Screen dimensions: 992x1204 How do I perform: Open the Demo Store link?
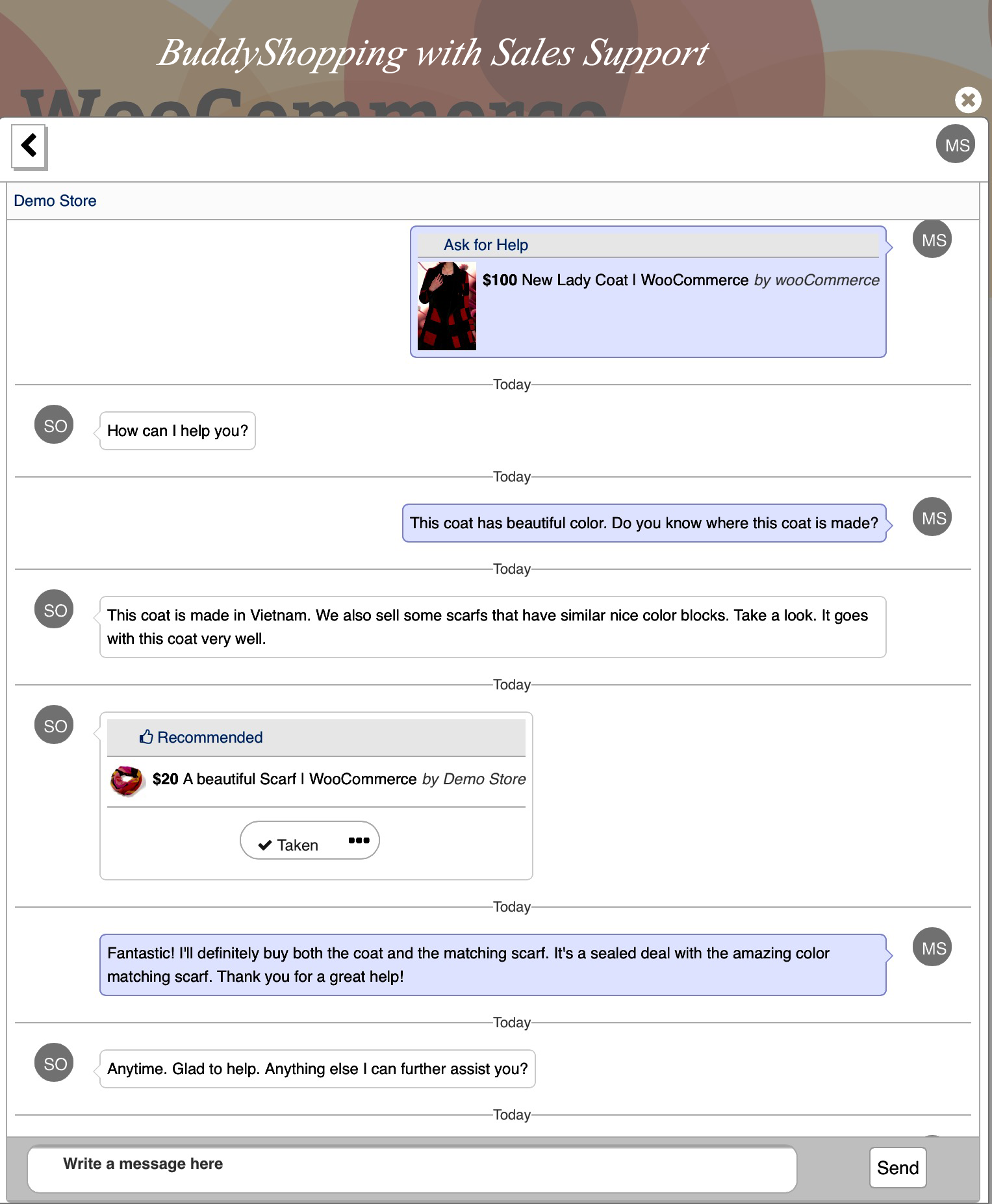point(55,201)
